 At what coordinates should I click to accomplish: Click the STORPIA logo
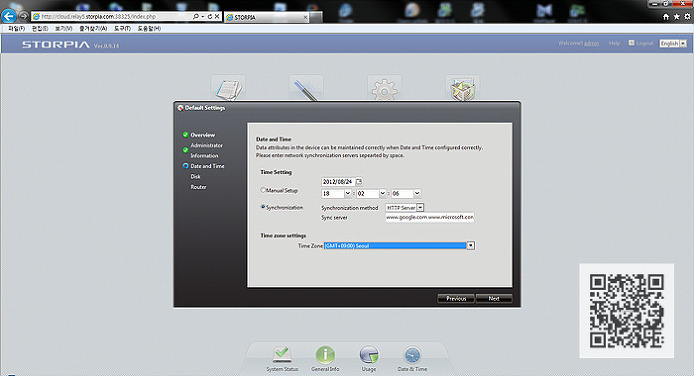point(56,45)
